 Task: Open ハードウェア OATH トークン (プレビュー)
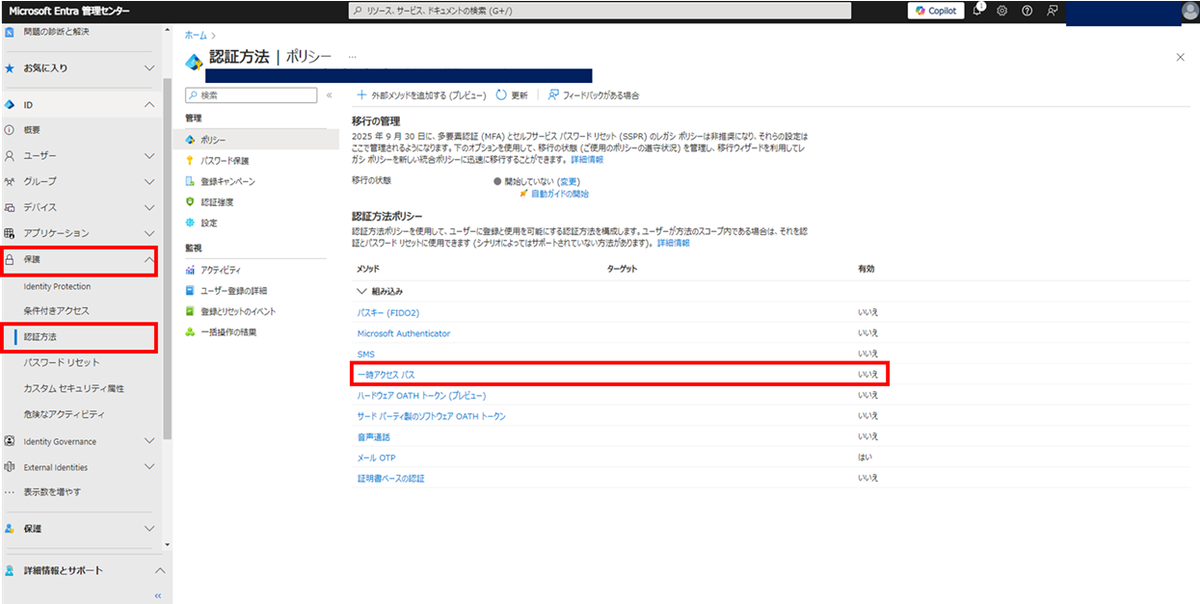click(422, 395)
